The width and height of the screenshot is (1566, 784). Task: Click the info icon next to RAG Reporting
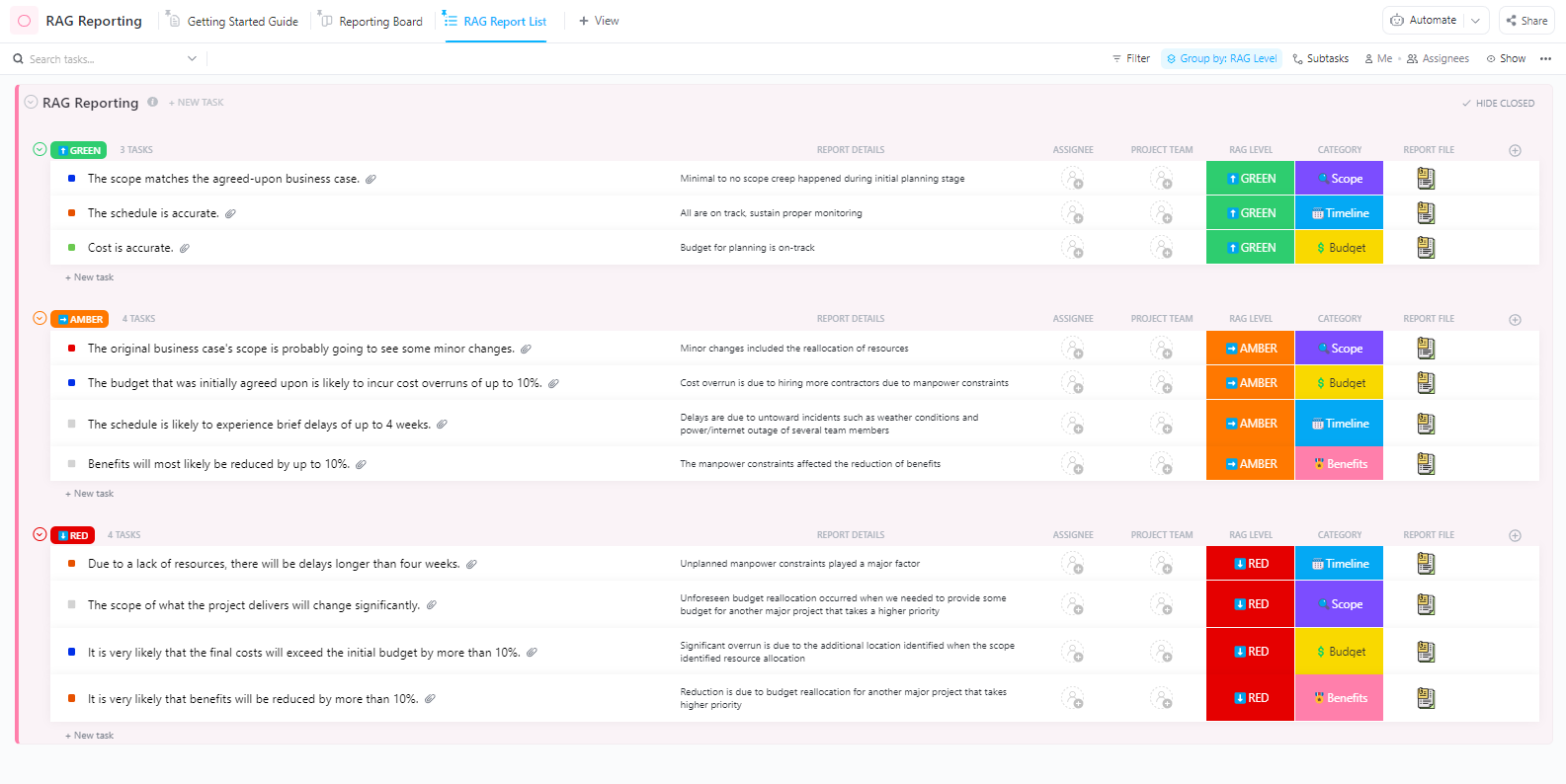(x=152, y=102)
